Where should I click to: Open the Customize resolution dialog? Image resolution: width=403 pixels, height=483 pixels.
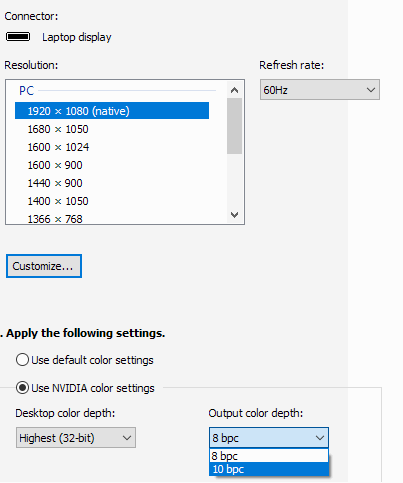pyautogui.click(x=44, y=266)
